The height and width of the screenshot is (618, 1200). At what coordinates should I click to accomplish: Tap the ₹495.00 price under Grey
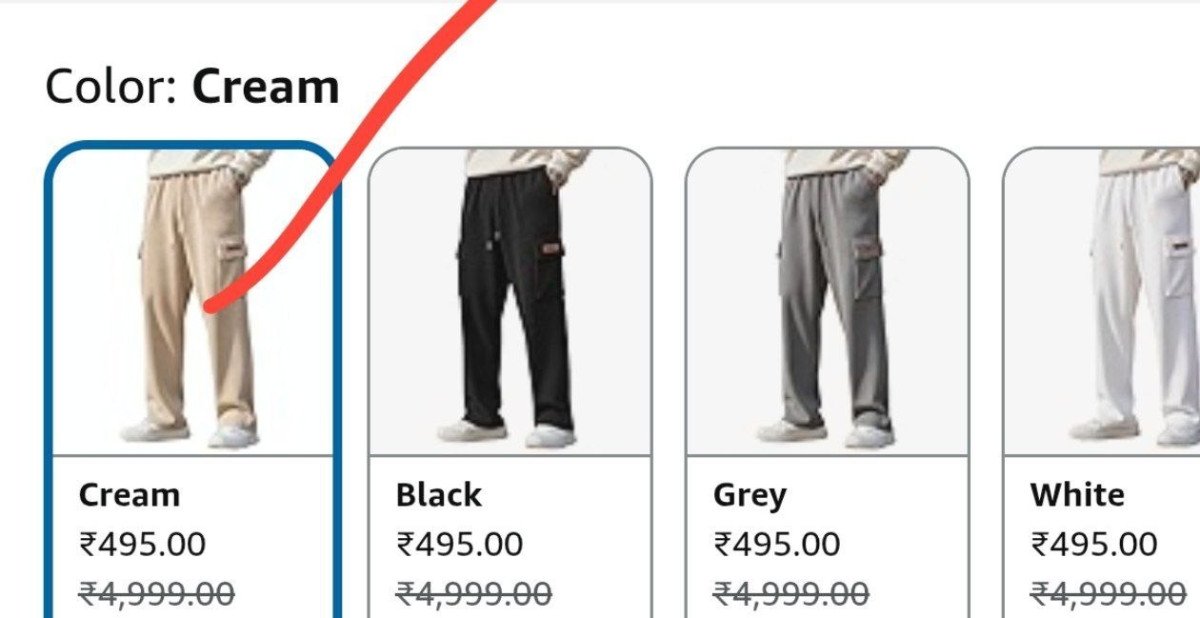(x=776, y=545)
